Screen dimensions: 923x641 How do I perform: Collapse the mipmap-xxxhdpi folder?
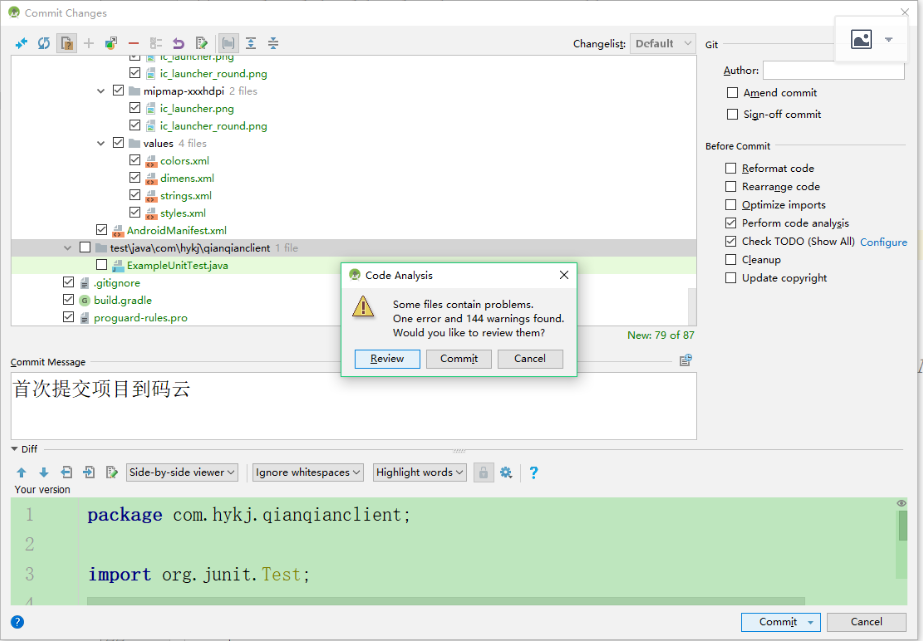pos(101,91)
